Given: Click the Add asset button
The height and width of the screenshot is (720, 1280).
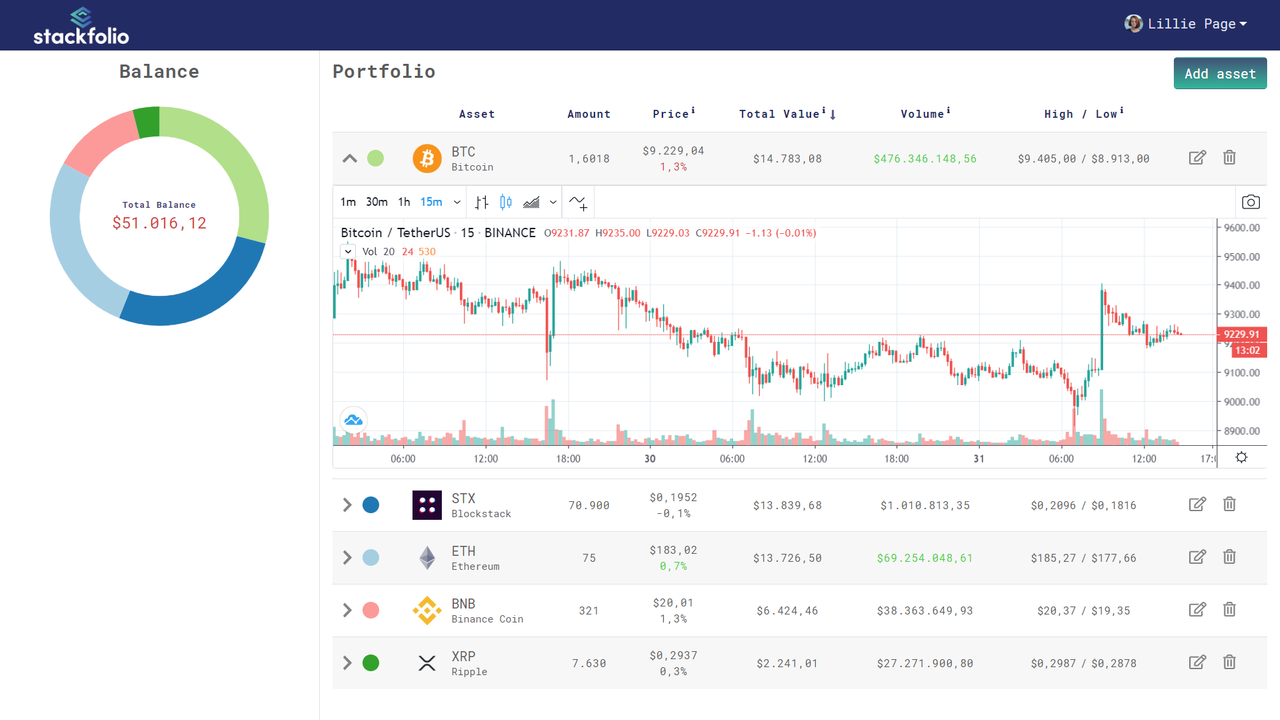Looking at the screenshot, I should 1220,73.
